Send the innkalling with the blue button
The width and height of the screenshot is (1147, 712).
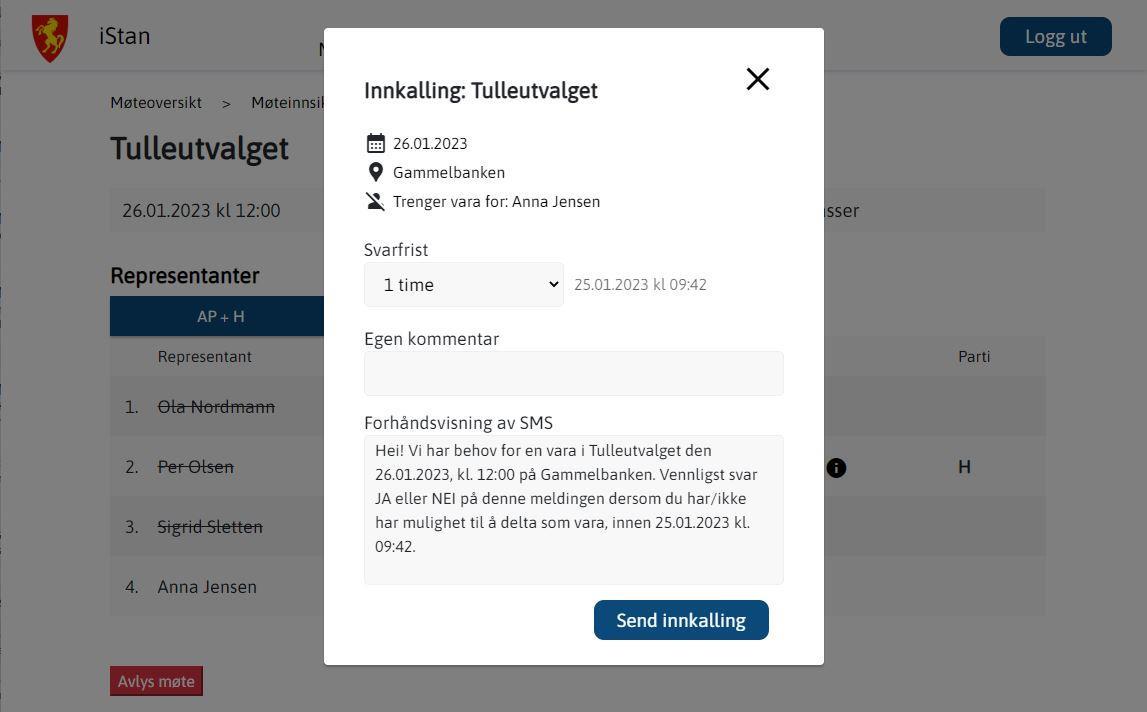point(681,620)
